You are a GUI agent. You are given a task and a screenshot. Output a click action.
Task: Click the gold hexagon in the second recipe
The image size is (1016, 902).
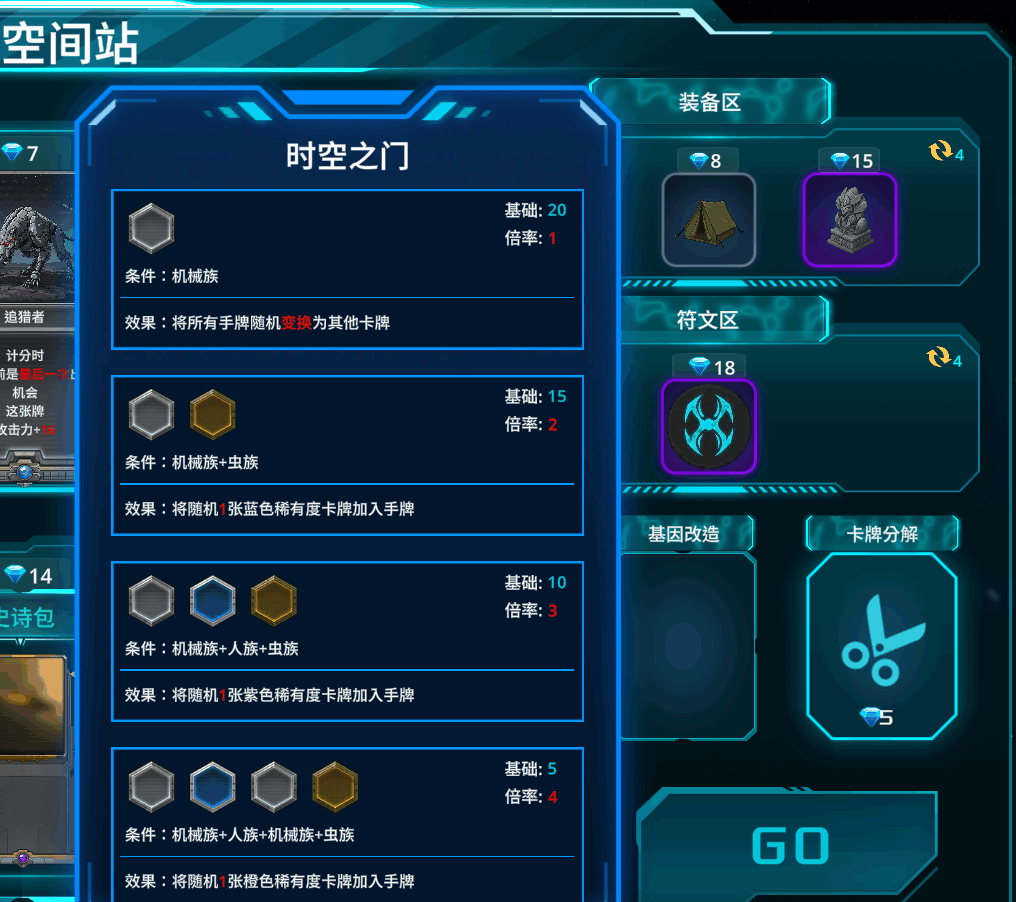[x=213, y=414]
